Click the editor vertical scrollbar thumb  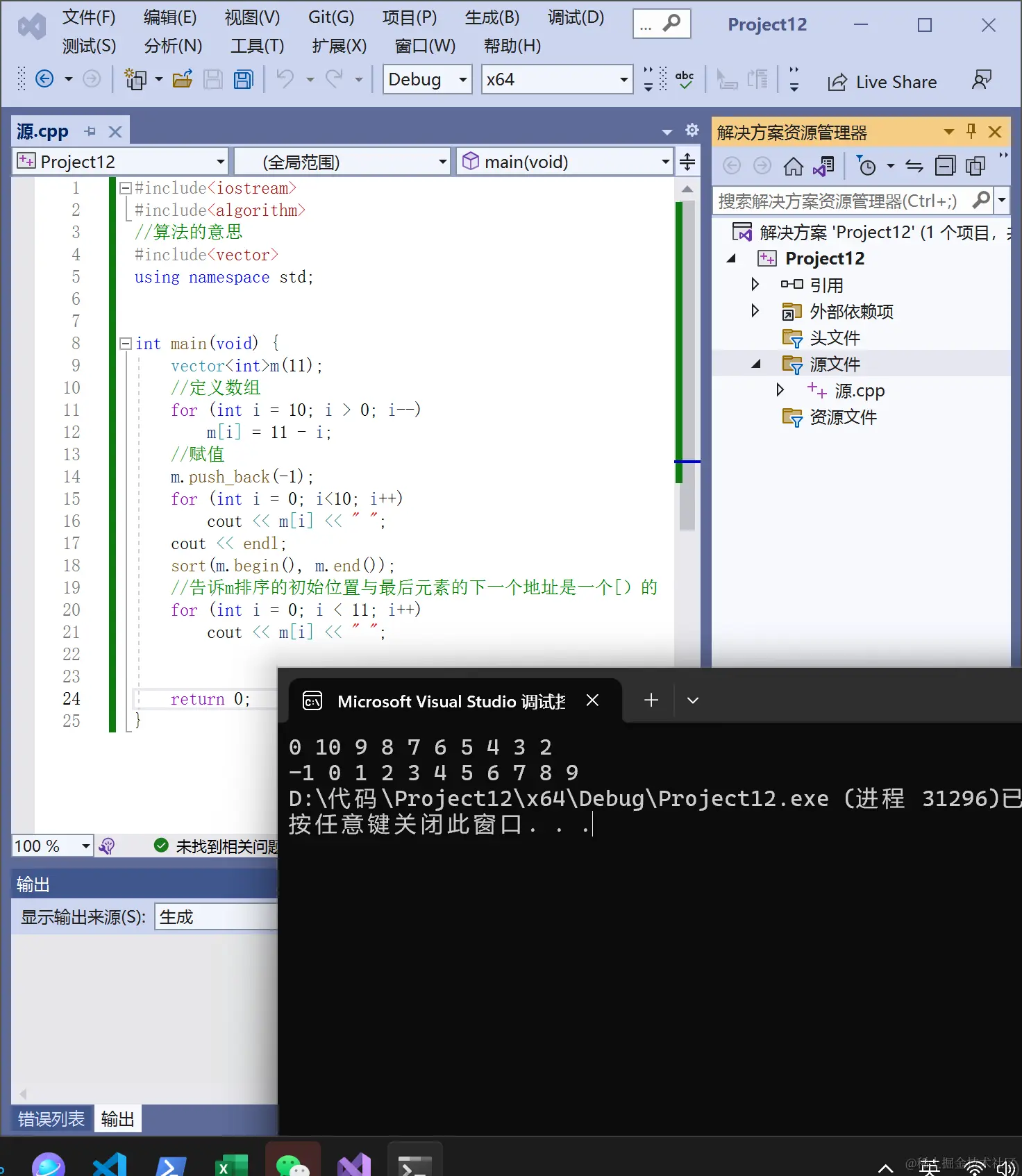tap(687, 366)
